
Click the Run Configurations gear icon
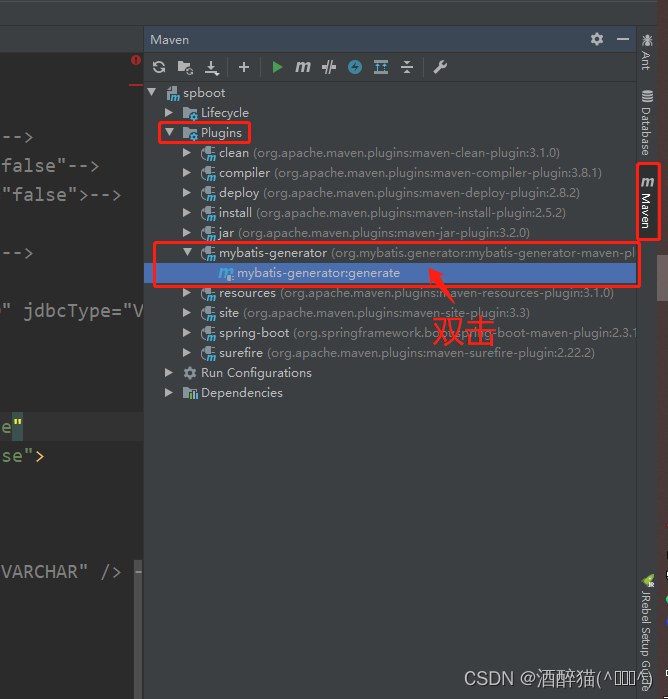pos(190,373)
